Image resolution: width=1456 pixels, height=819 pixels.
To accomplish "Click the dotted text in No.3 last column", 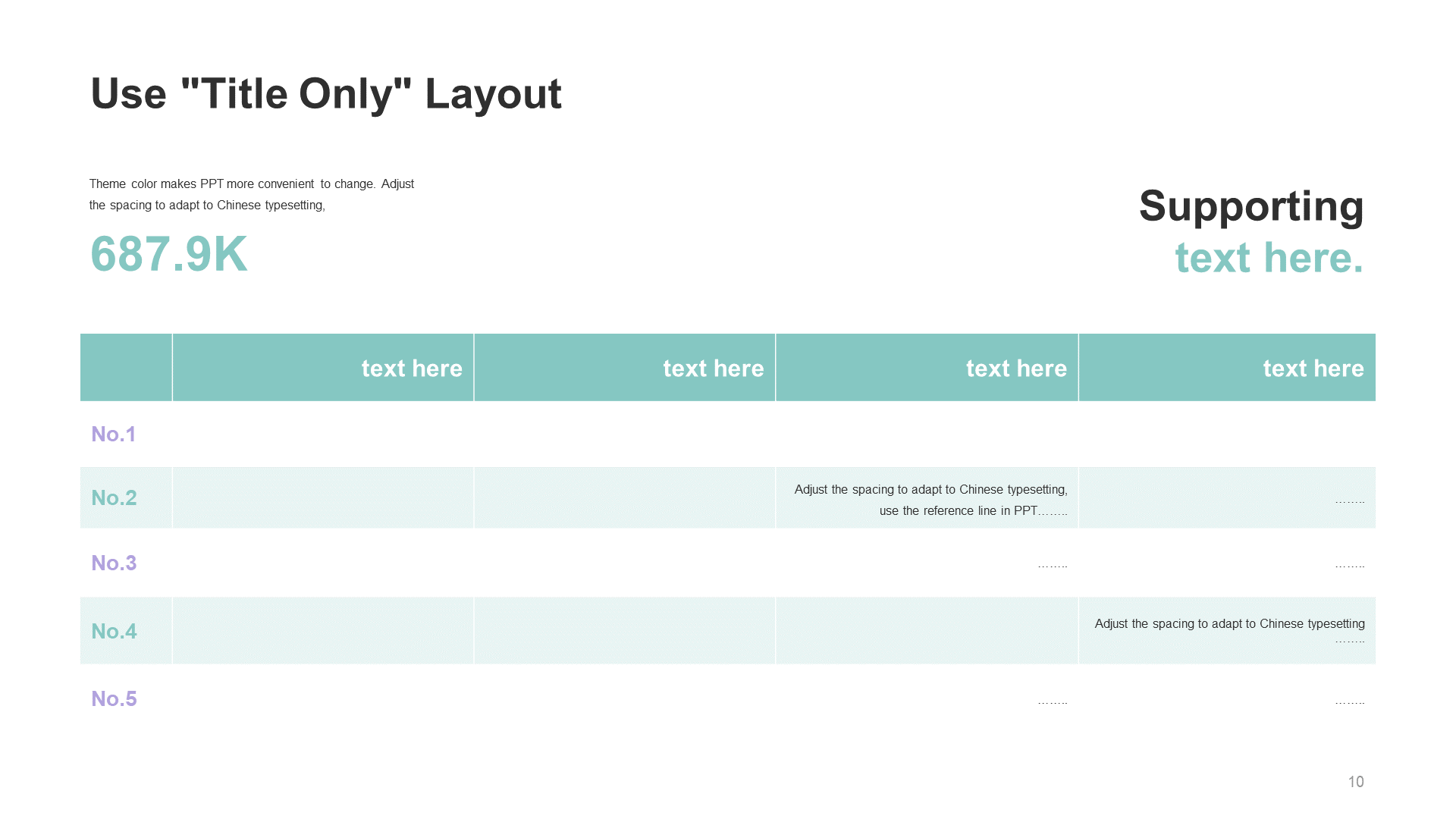I will click(x=1350, y=566).
